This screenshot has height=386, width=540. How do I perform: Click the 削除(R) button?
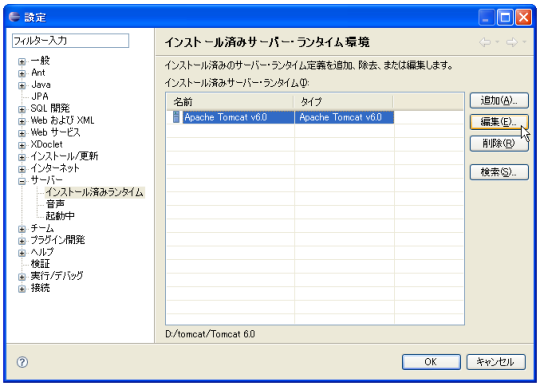(499, 143)
